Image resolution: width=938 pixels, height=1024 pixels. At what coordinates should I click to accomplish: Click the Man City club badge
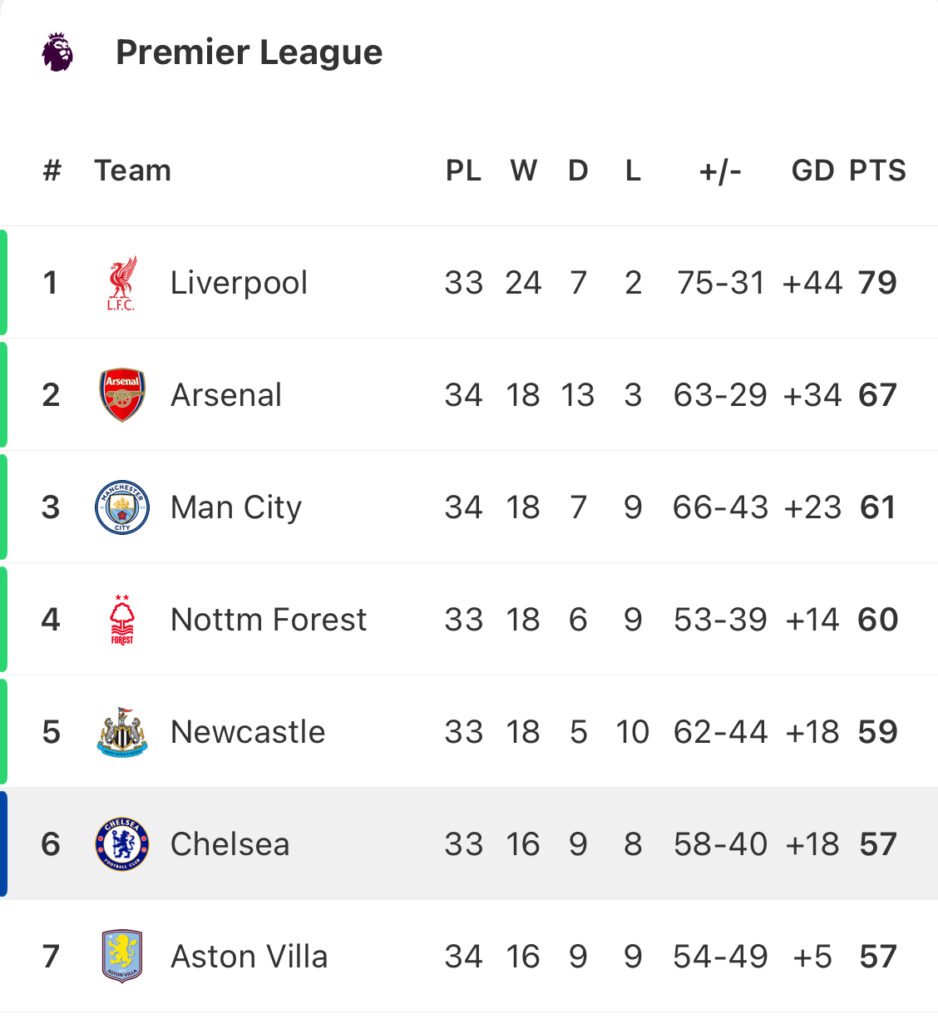coord(122,507)
